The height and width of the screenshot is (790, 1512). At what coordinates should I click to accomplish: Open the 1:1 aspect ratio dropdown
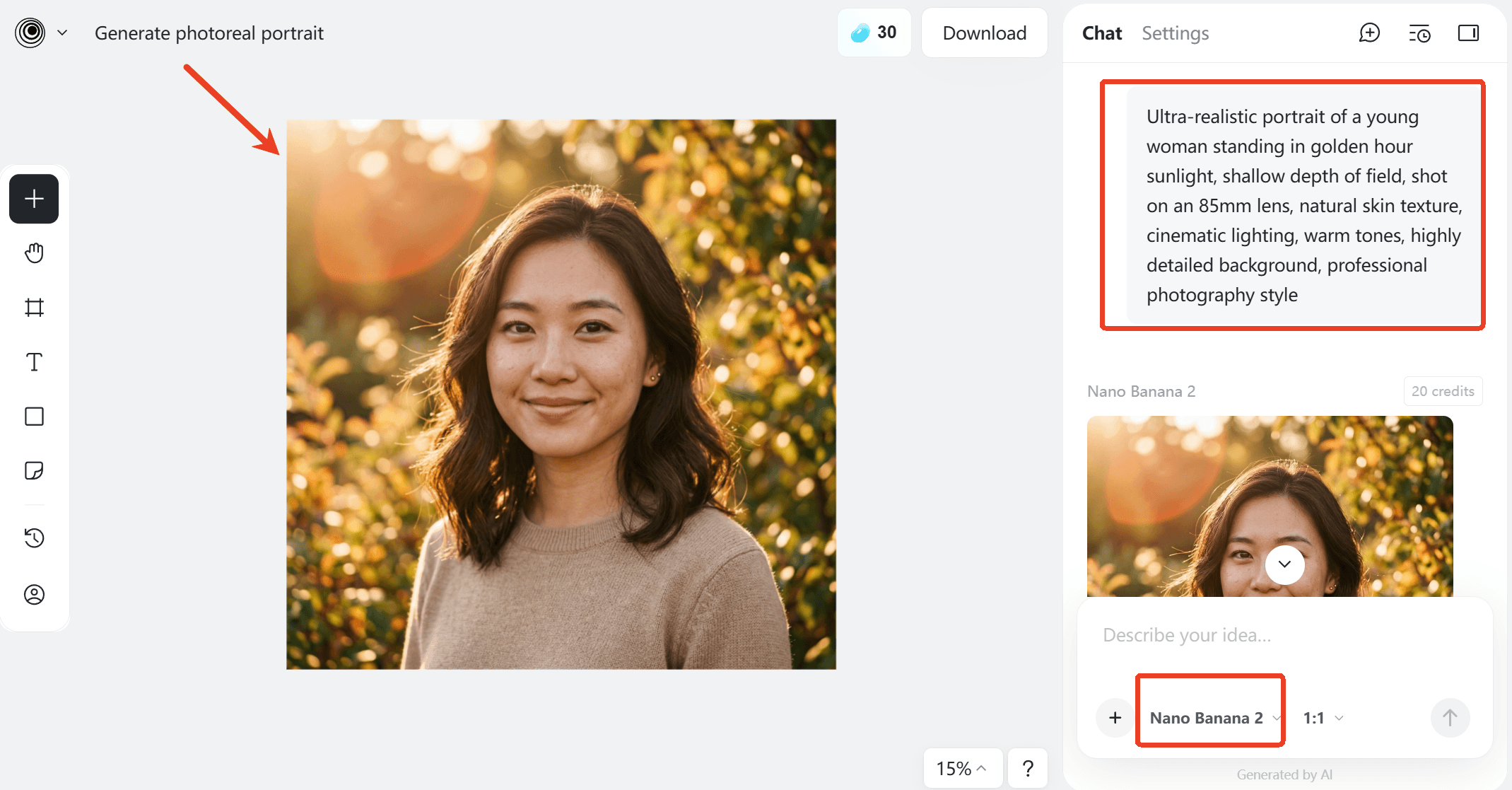tap(1323, 718)
